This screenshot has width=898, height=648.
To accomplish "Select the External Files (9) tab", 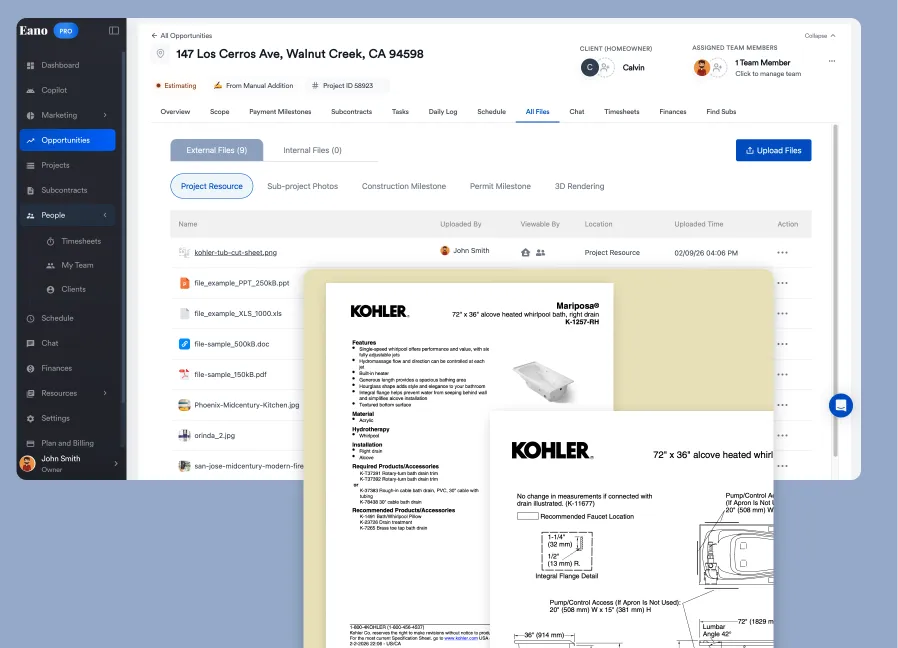I will click(216, 150).
